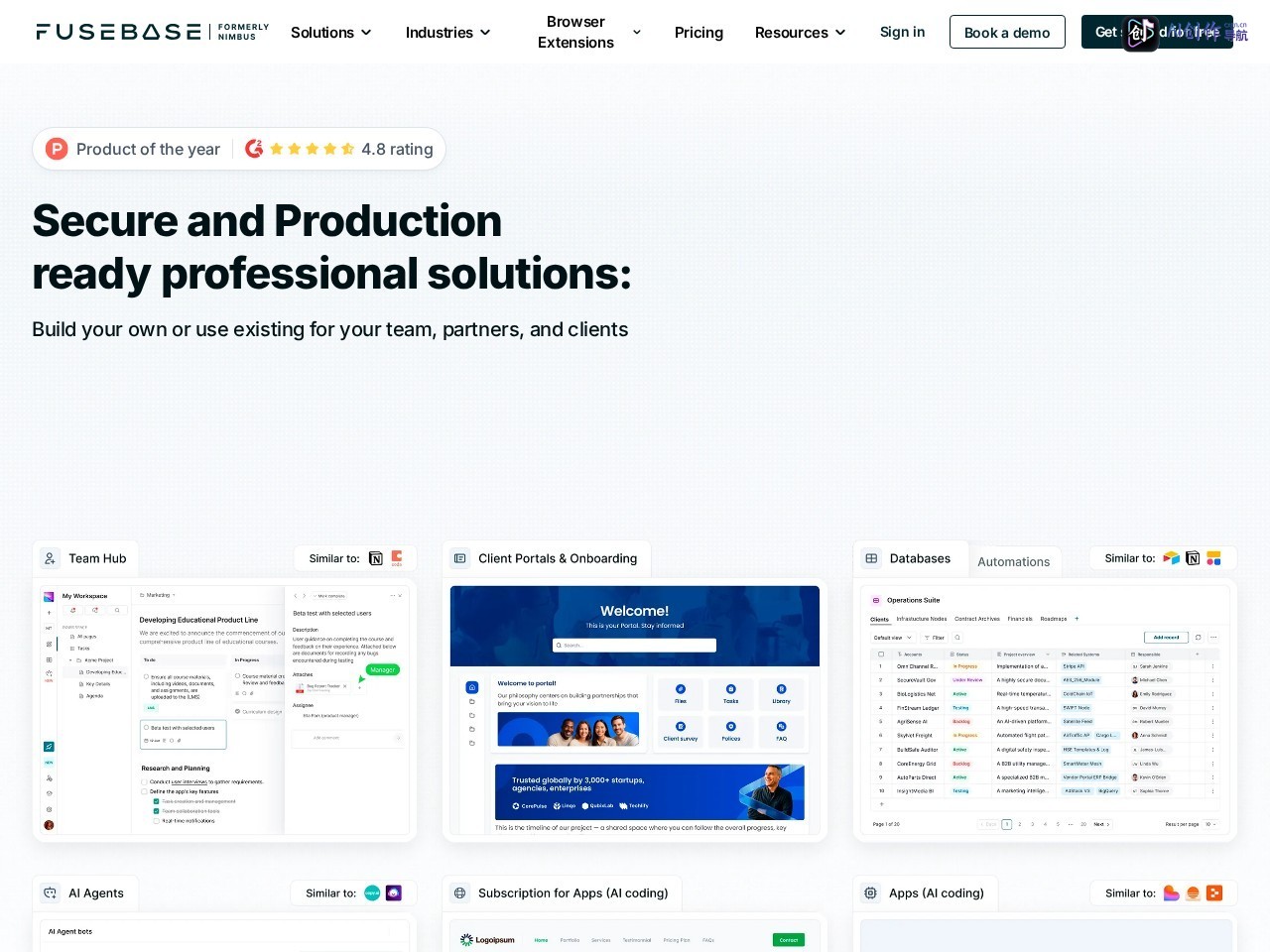
Task: Click the Airtable icon in Databases similar-to chip
Action: click(x=1172, y=558)
